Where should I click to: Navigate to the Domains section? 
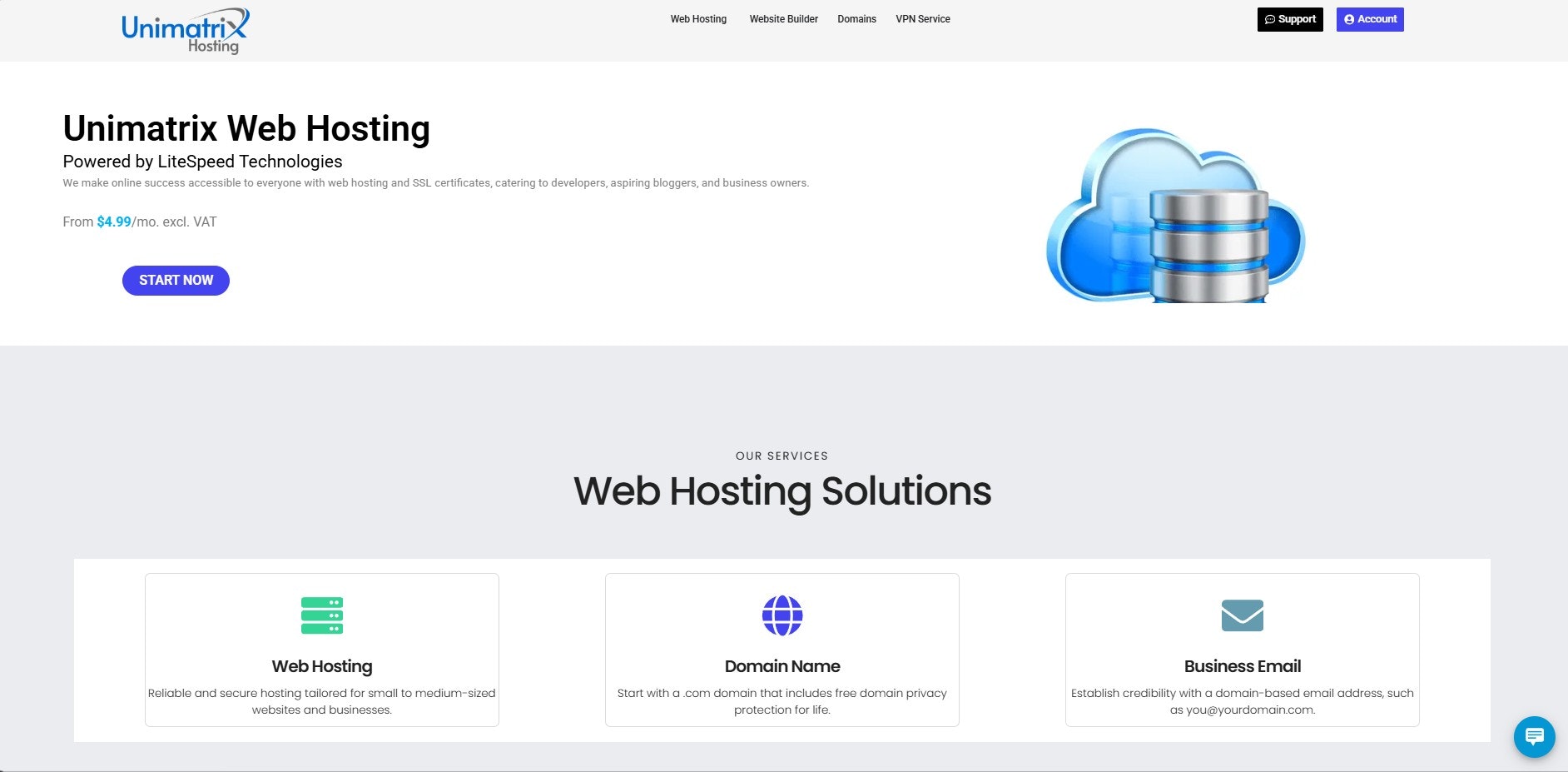coord(856,18)
